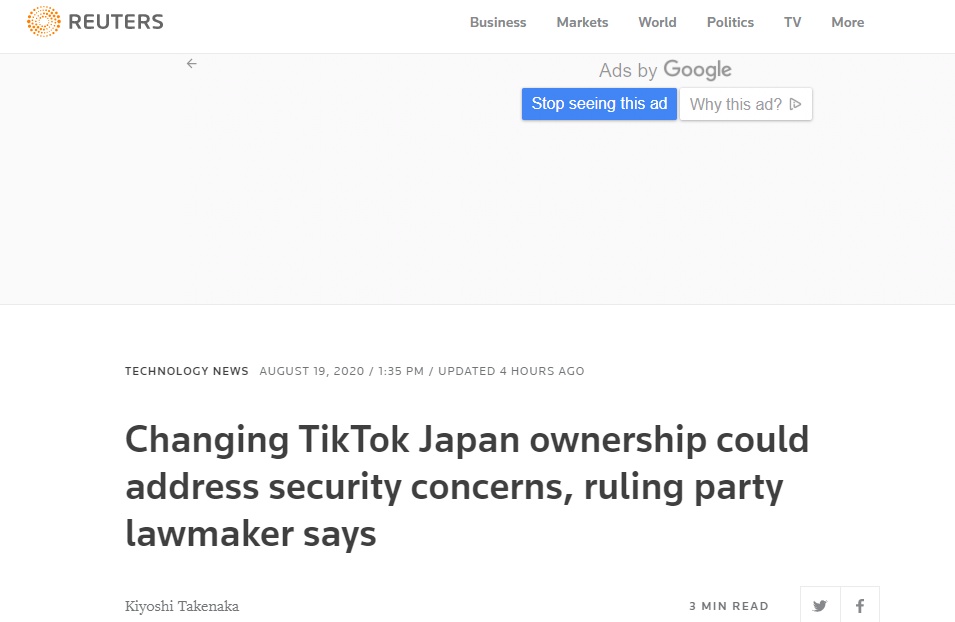This screenshot has height=622, width=955.
Task: Open the World section
Action: (x=657, y=22)
